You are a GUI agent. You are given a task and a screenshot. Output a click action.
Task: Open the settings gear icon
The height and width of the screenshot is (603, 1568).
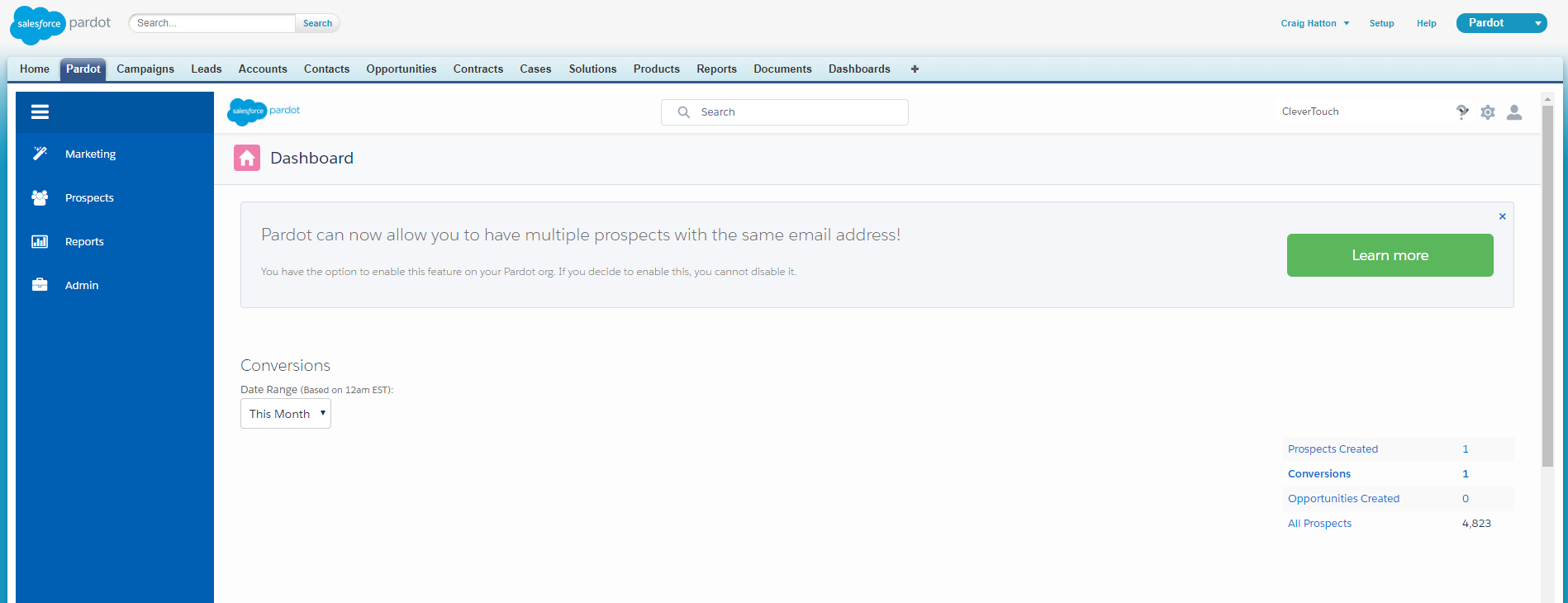(1488, 112)
